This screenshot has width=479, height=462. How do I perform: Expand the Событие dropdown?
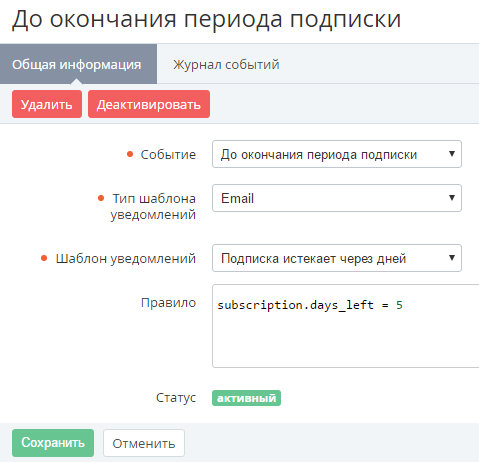tap(337, 154)
